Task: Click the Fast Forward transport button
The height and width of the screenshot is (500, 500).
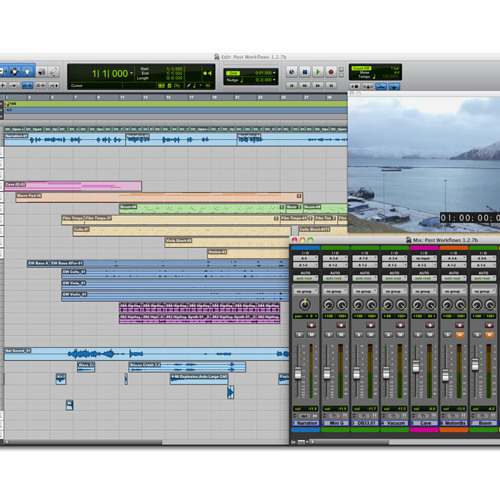Action: pyautogui.click(x=318, y=85)
